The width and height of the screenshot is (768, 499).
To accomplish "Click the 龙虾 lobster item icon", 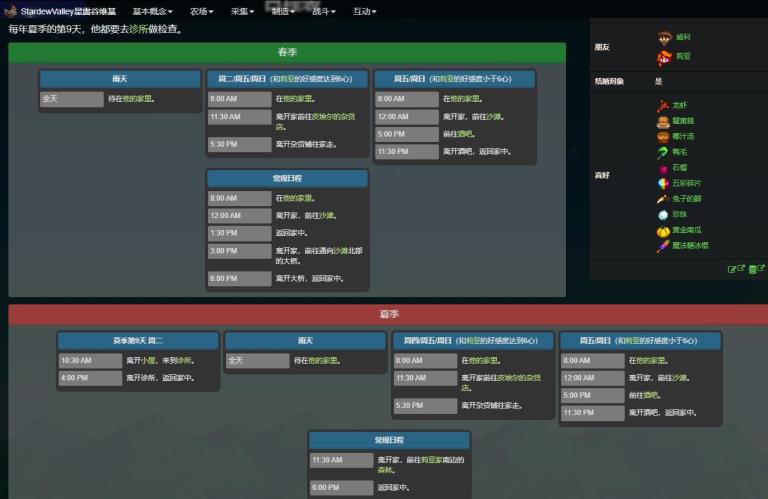I will point(663,105).
